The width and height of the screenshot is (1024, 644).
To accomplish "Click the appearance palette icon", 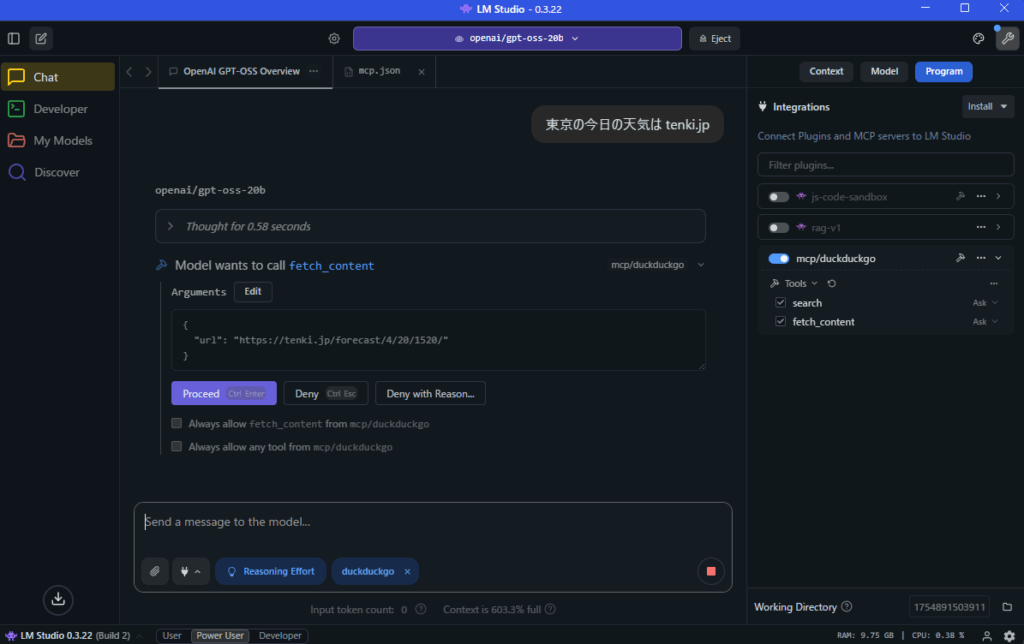I will pos(979,39).
